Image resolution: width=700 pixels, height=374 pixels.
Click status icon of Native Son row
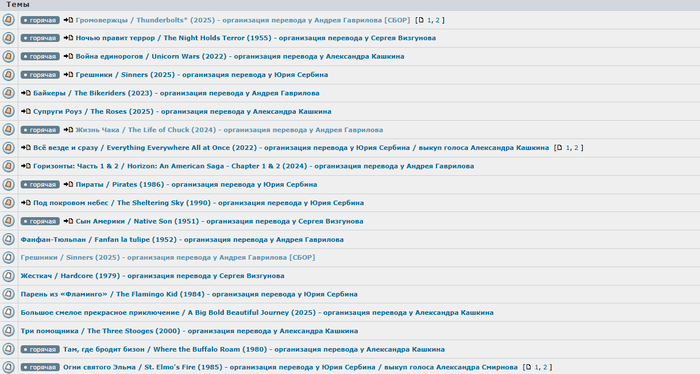[x=8, y=221]
